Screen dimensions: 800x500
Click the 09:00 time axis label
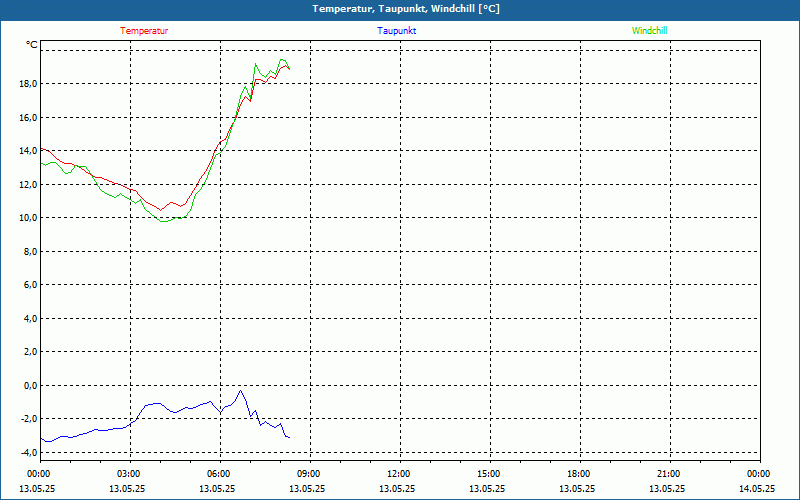click(x=309, y=474)
